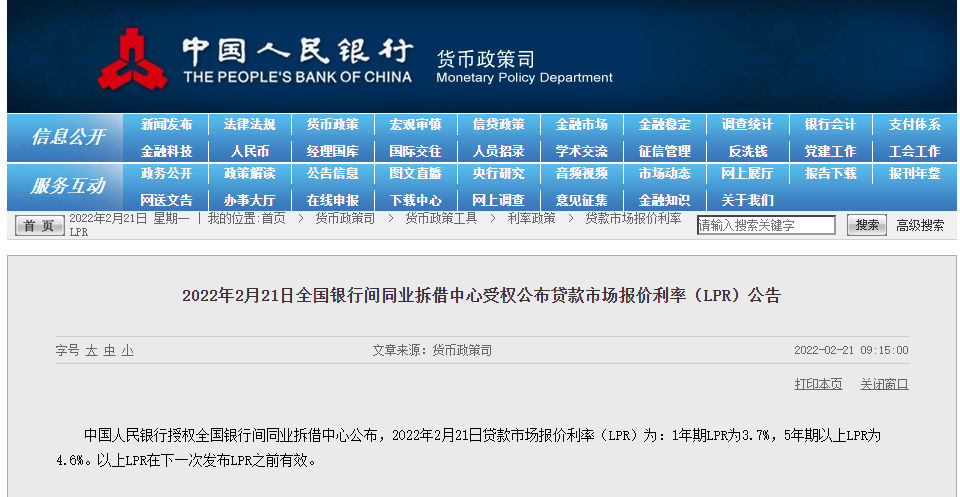Go to 图文直播 page

[415, 174]
